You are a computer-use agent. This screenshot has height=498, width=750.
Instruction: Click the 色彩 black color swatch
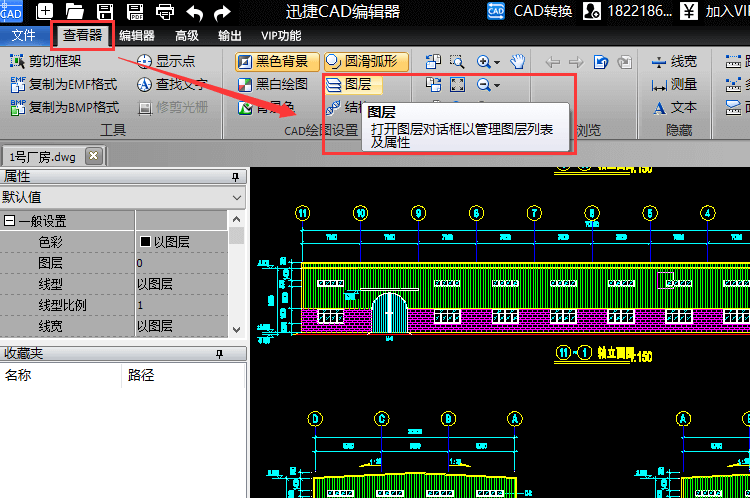145,242
